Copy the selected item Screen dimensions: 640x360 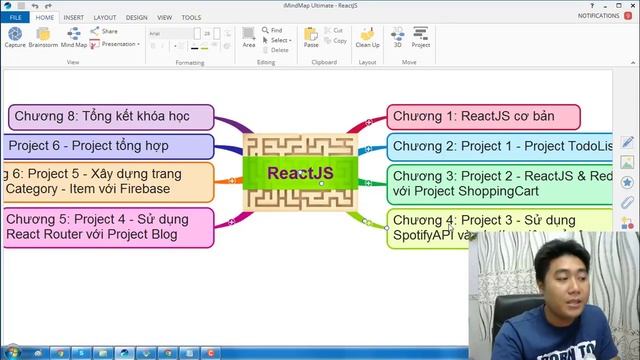(x=336, y=41)
